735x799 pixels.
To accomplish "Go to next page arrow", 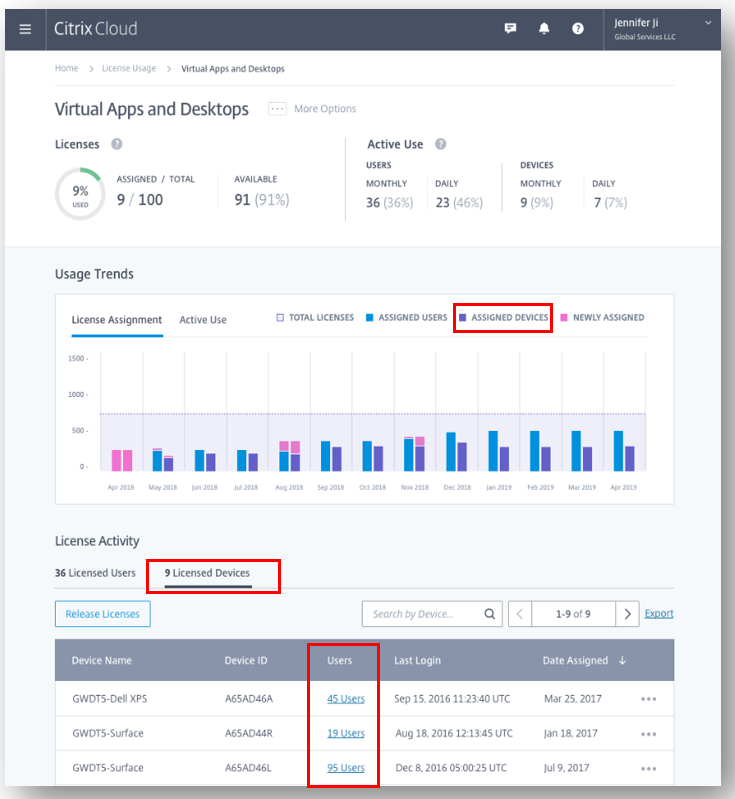I will point(627,614).
